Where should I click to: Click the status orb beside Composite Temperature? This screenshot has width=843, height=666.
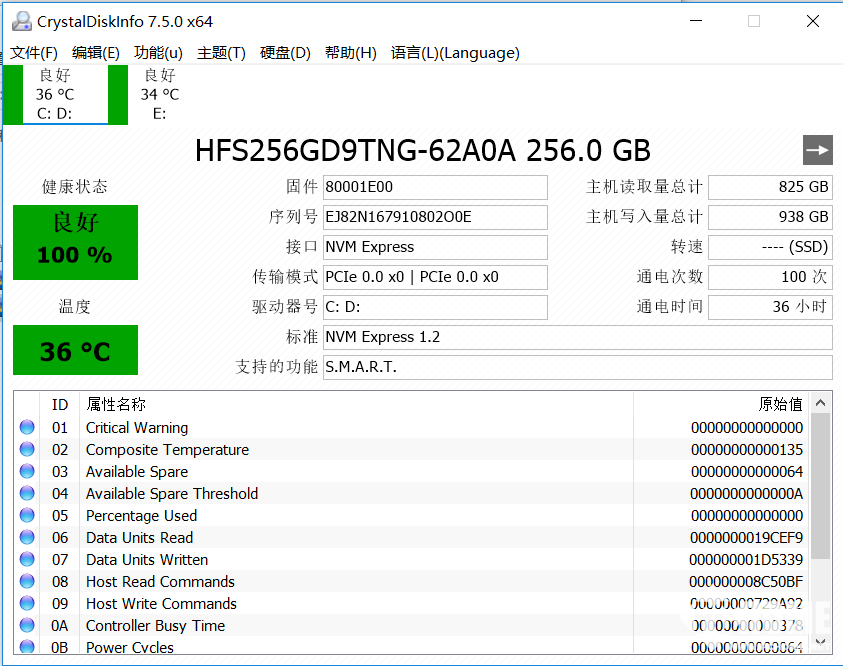(x=27, y=450)
